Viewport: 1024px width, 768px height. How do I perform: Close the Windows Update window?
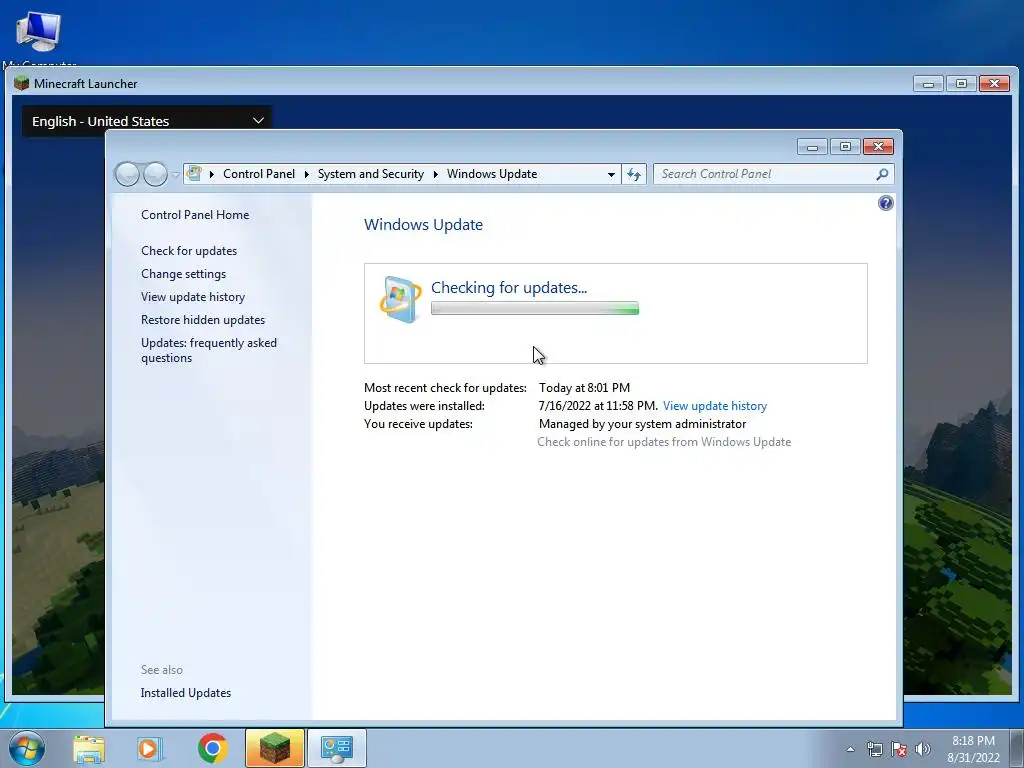[x=878, y=147]
